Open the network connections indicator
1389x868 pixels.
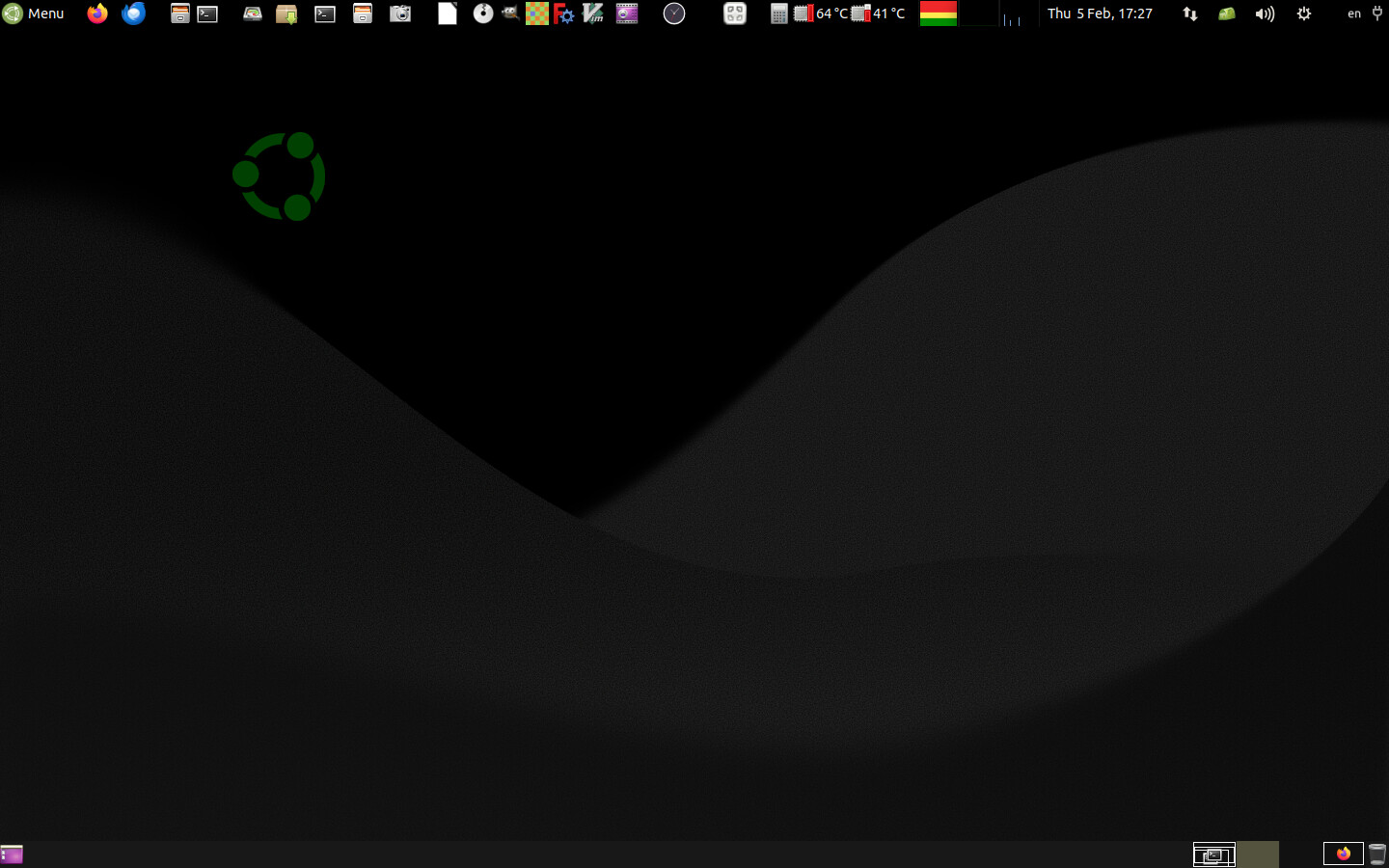point(1190,14)
